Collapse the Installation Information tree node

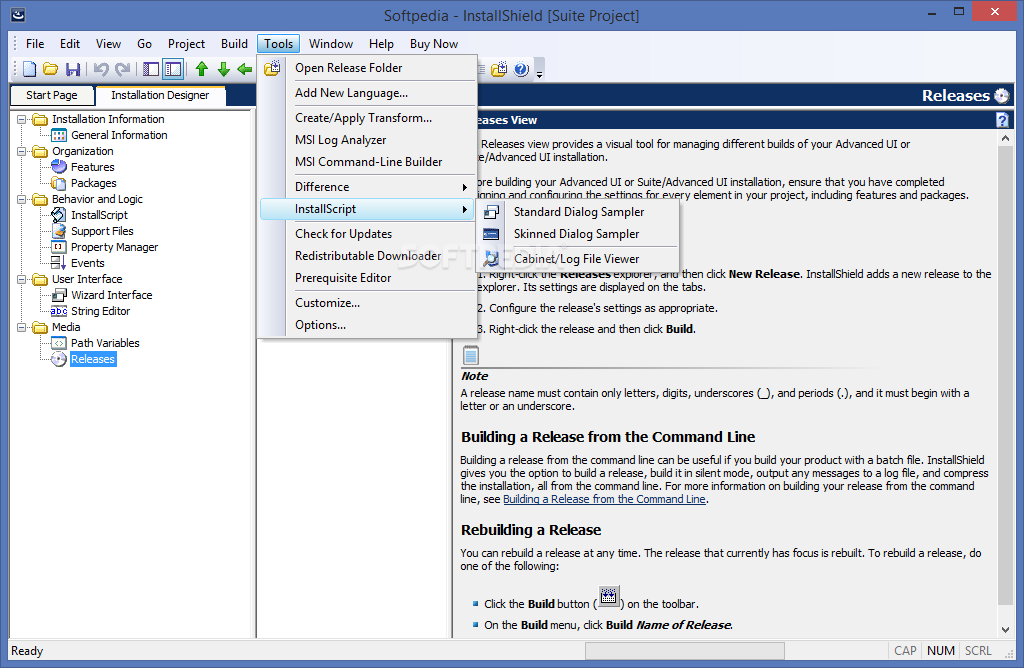22,119
